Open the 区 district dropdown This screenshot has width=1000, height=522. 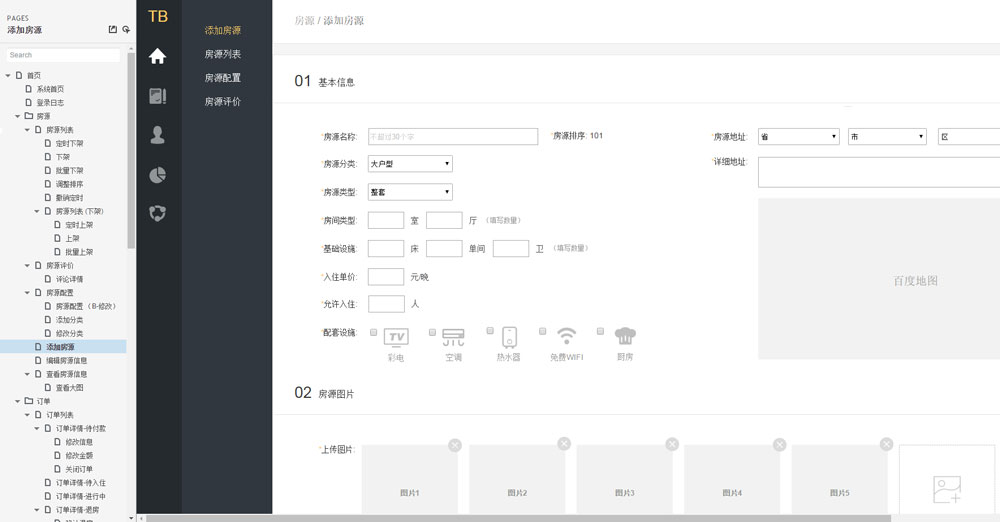pos(969,137)
